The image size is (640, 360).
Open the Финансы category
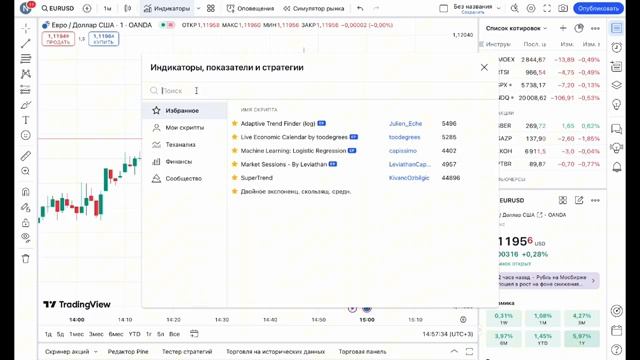[184, 162]
